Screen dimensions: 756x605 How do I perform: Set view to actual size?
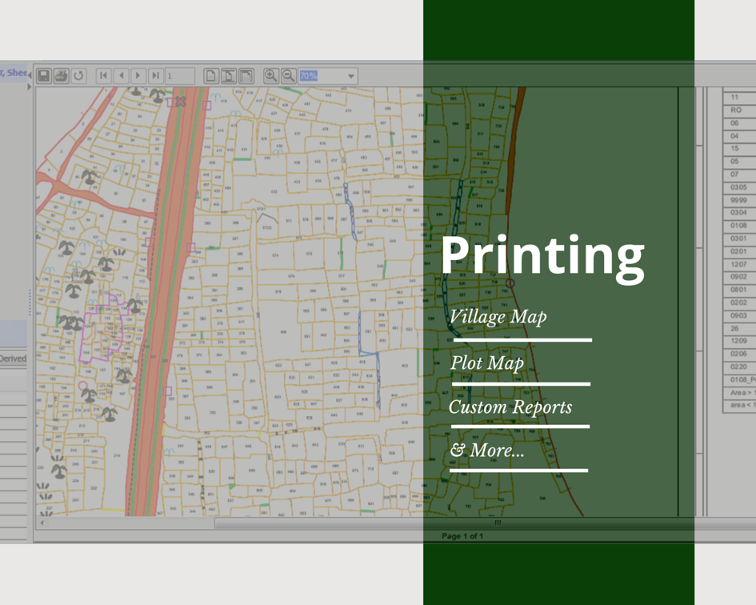[x=211, y=76]
